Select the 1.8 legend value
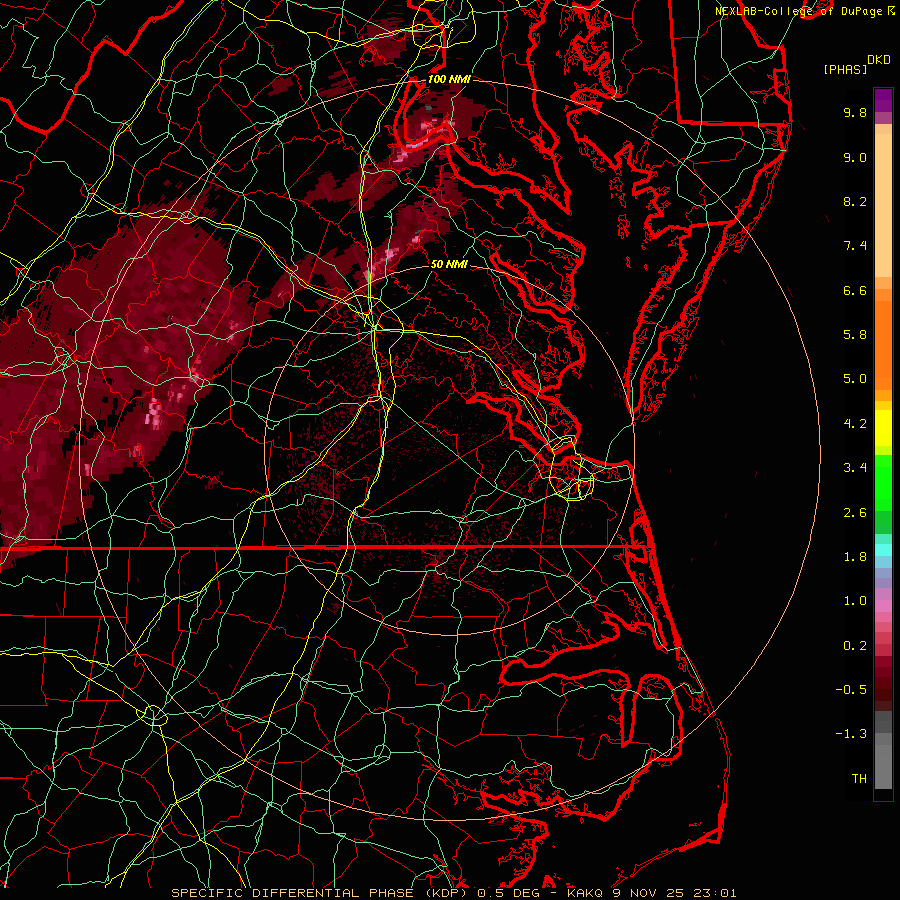This screenshot has width=900, height=900. pyautogui.click(x=855, y=557)
